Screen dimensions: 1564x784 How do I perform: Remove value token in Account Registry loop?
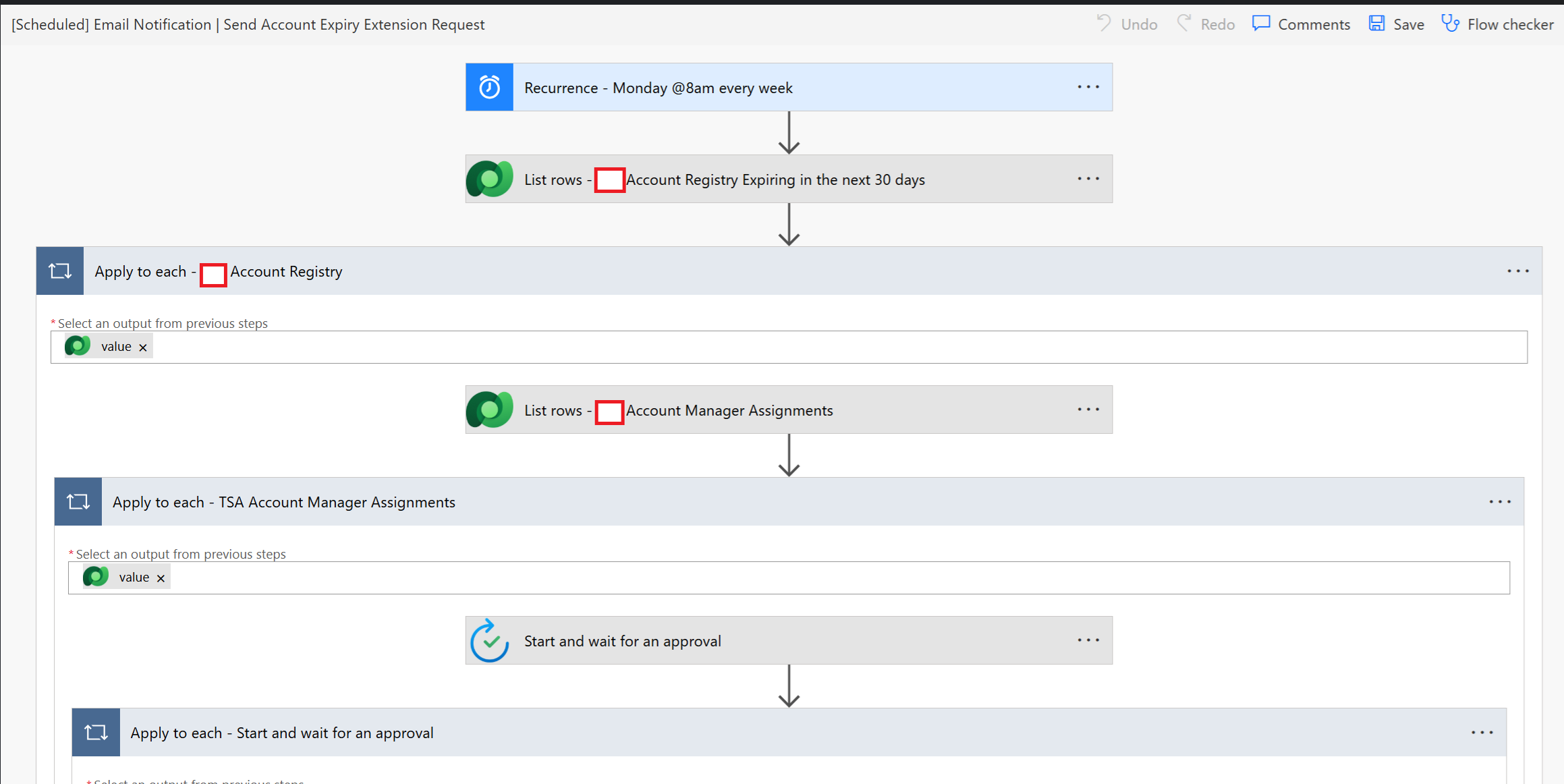pos(143,347)
